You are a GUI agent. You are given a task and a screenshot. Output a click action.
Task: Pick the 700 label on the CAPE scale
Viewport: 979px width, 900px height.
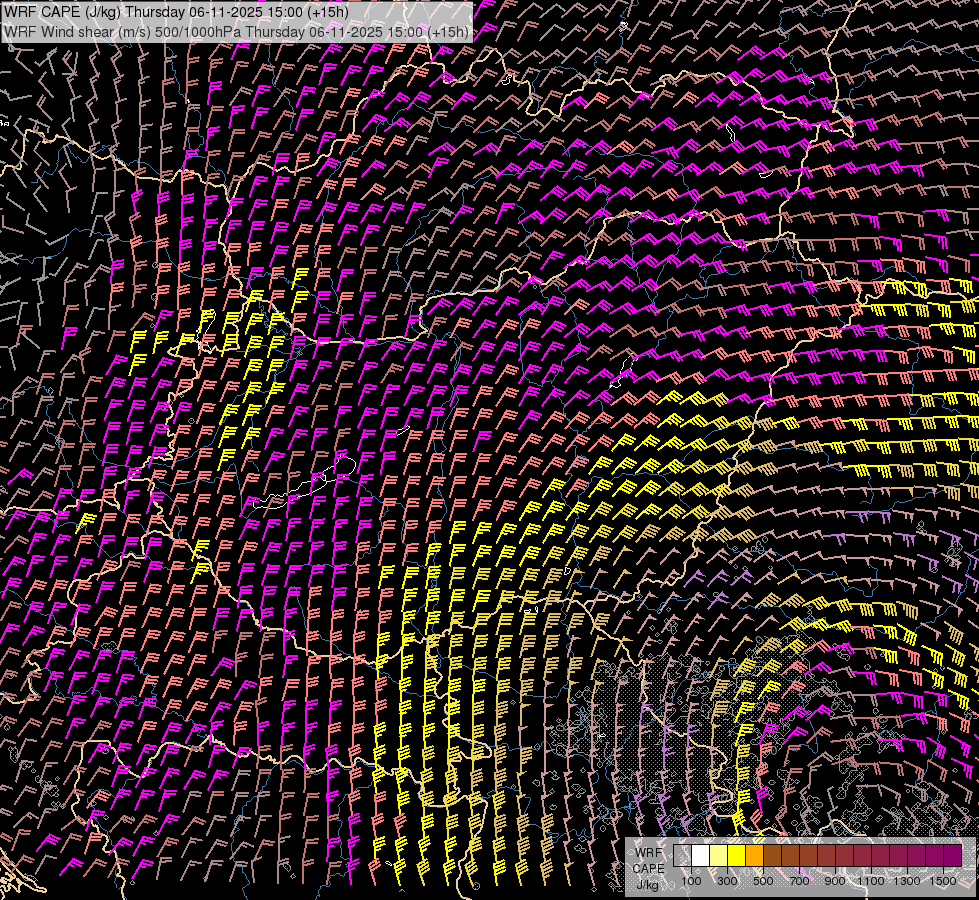click(x=799, y=881)
